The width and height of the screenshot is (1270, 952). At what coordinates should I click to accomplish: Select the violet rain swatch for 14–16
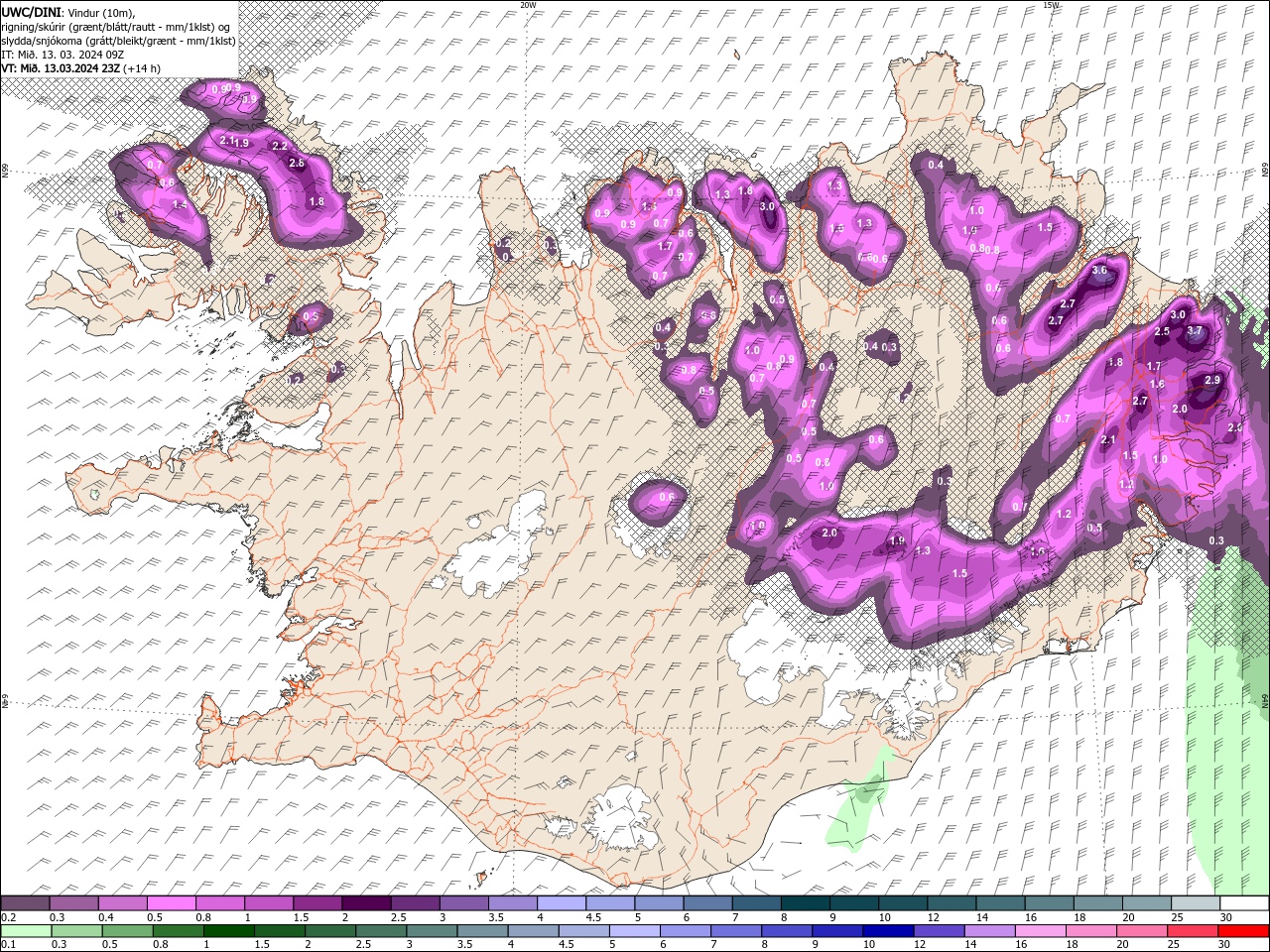click(990, 931)
